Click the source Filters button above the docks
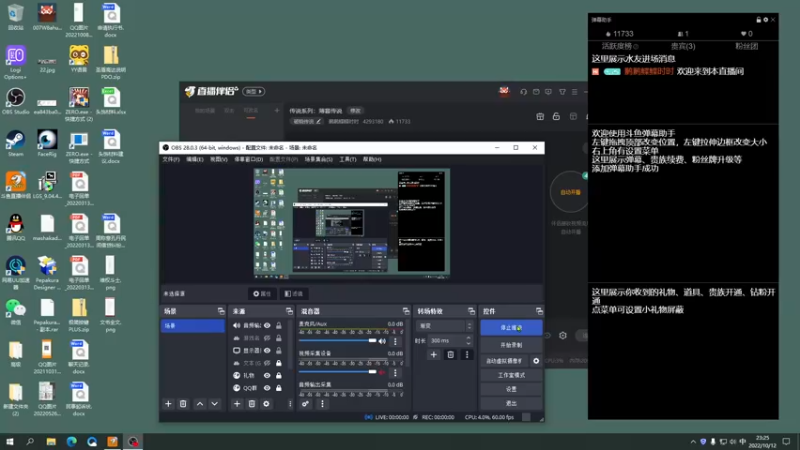The image size is (800, 450). pyautogui.click(x=294, y=293)
